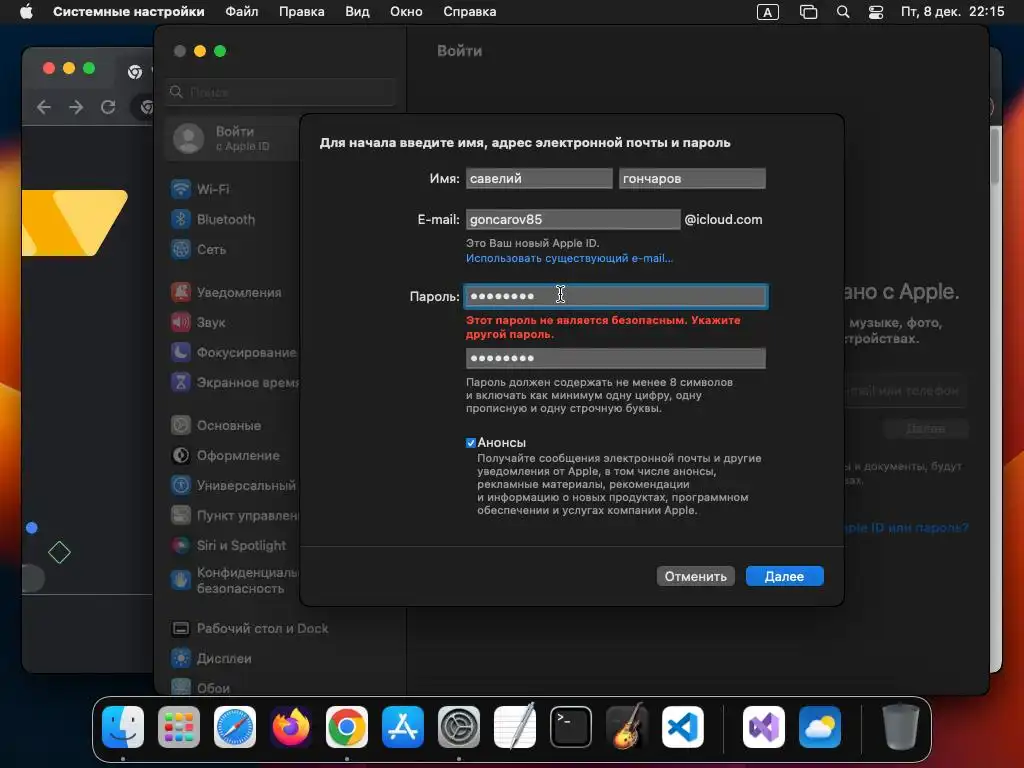1024x768 pixels.
Task: Select the Сеть network icon
Action: point(181,249)
